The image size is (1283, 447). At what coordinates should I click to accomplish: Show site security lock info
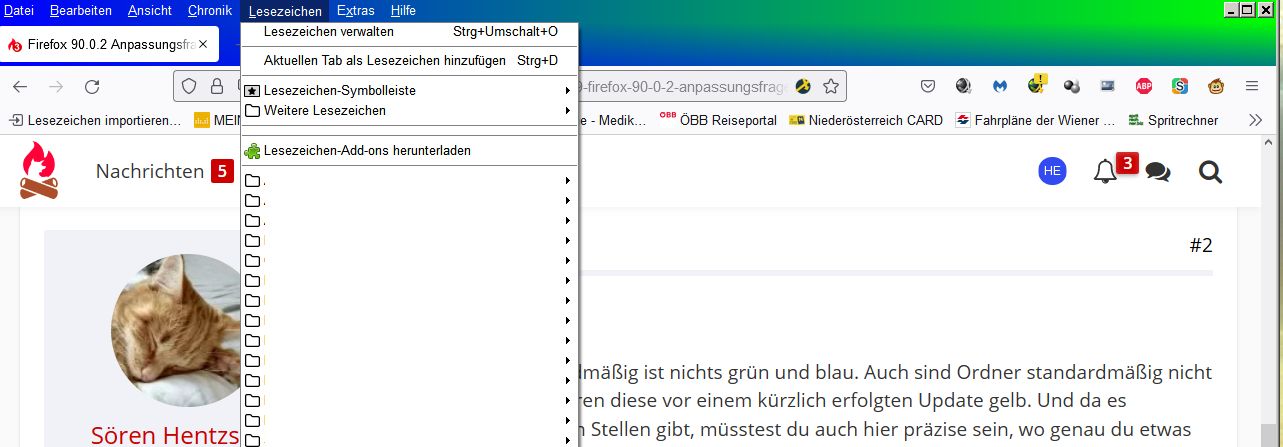216,86
